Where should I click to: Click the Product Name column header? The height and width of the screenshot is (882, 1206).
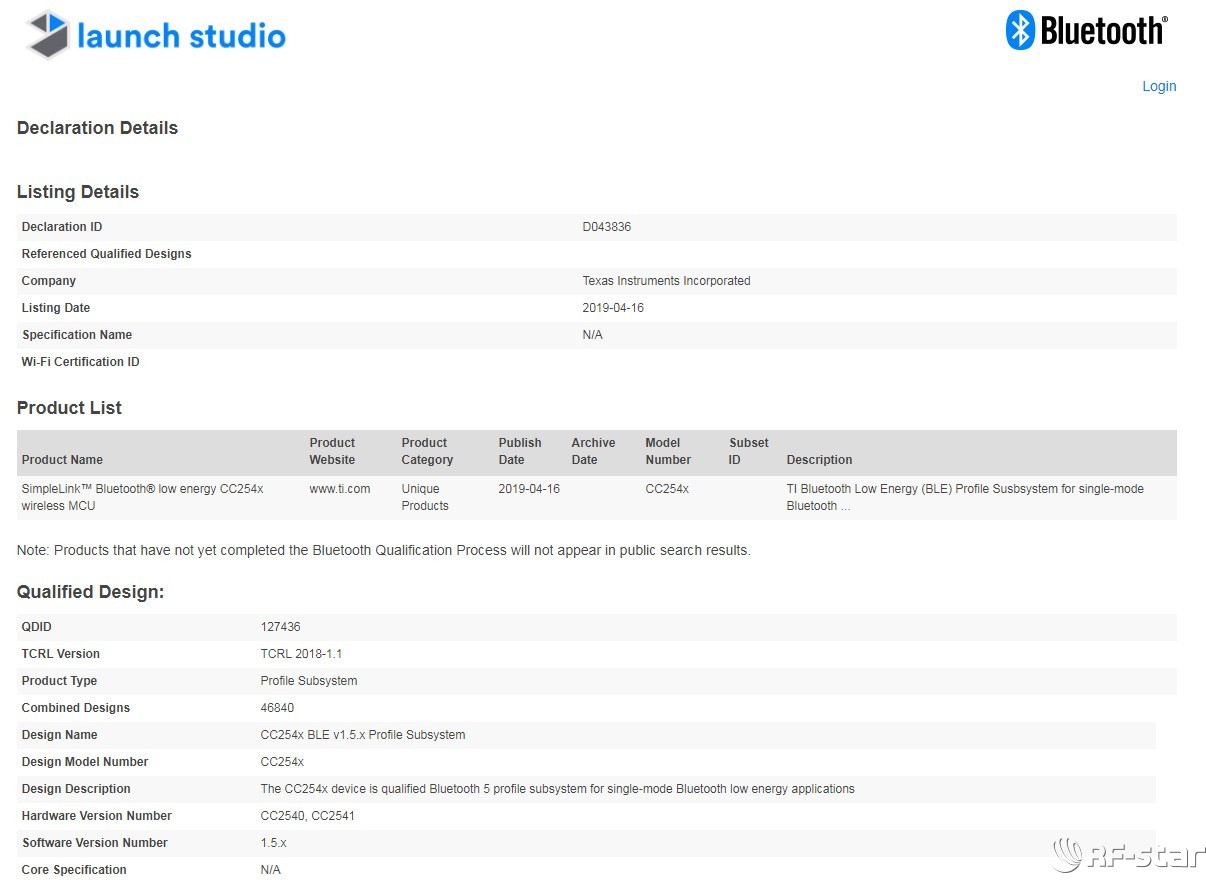click(62, 460)
